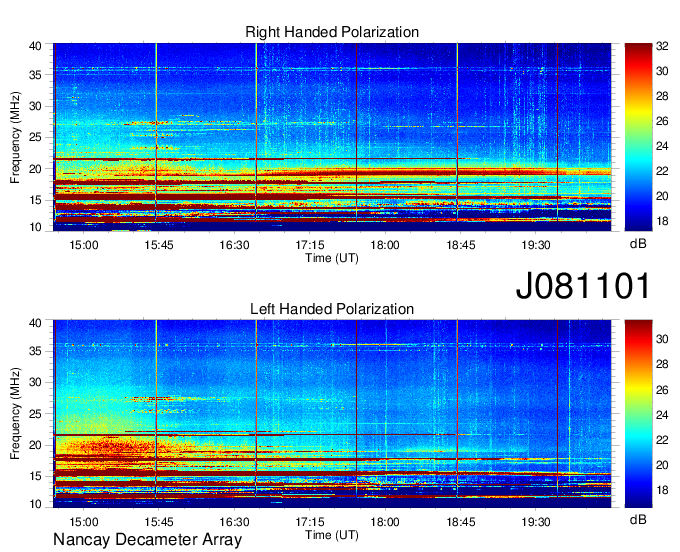The height and width of the screenshot is (552, 680).
Task: Click the Left Handed plot's dB colorbar
Action: coord(638,414)
